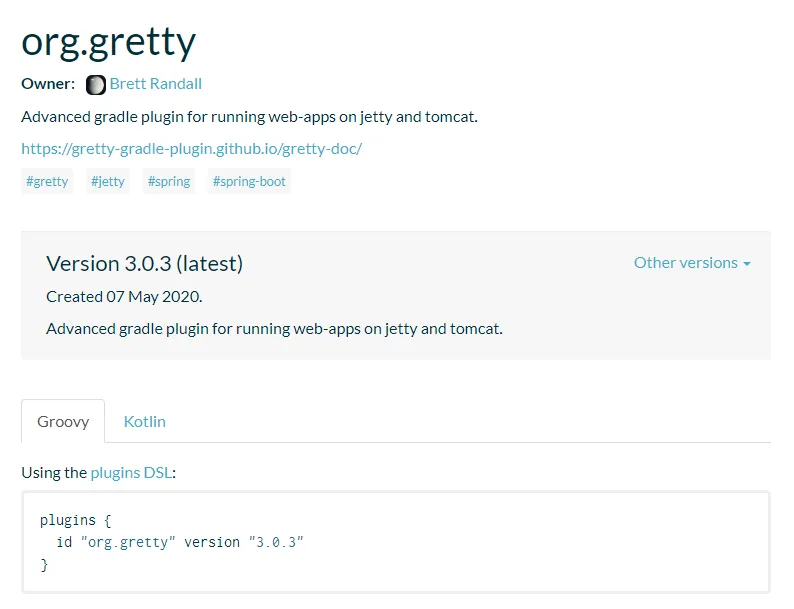The width and height of the screenshot is (794, 609).
Task: Click the Version 3.0.3 (latest) heading
Action: coord(144,264)
